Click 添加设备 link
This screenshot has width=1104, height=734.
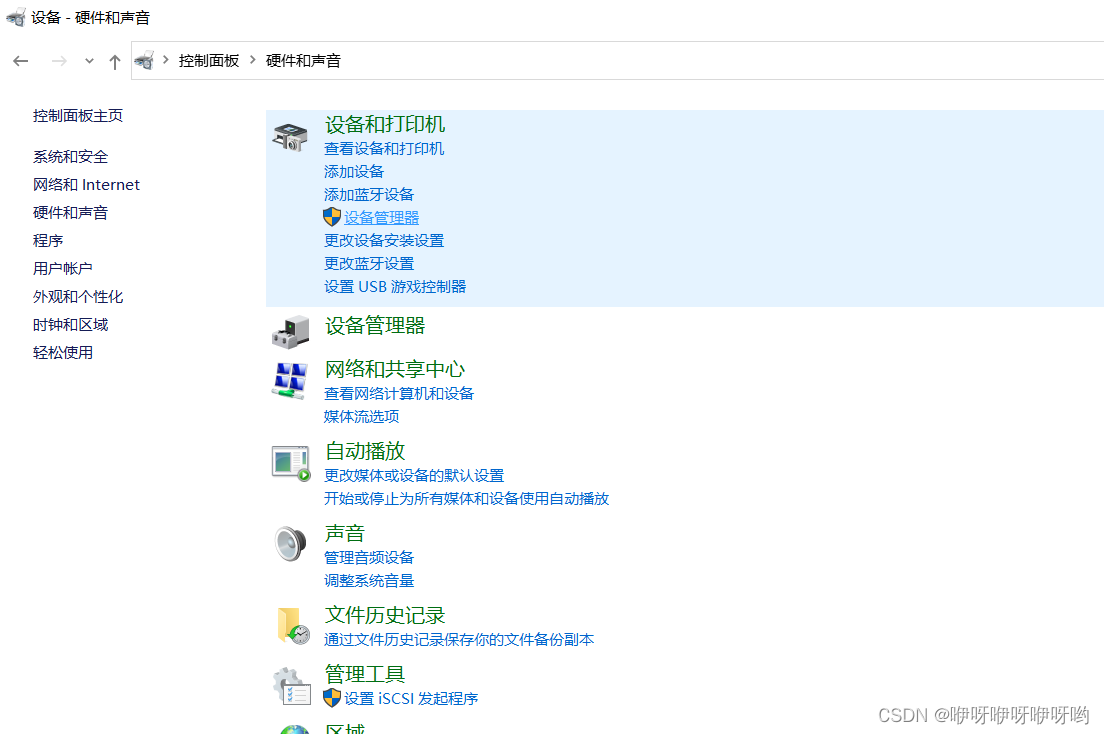pyautogui.click(x=354, y=172)
